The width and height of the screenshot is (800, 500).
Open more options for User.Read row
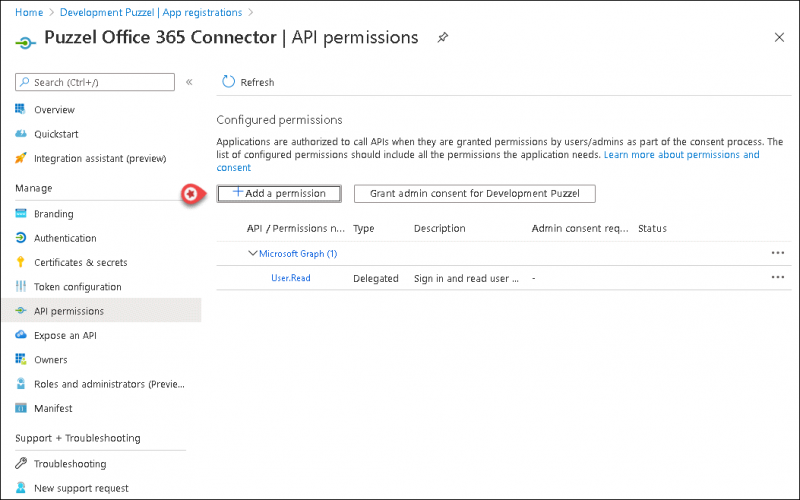click(x=778, y=277)
